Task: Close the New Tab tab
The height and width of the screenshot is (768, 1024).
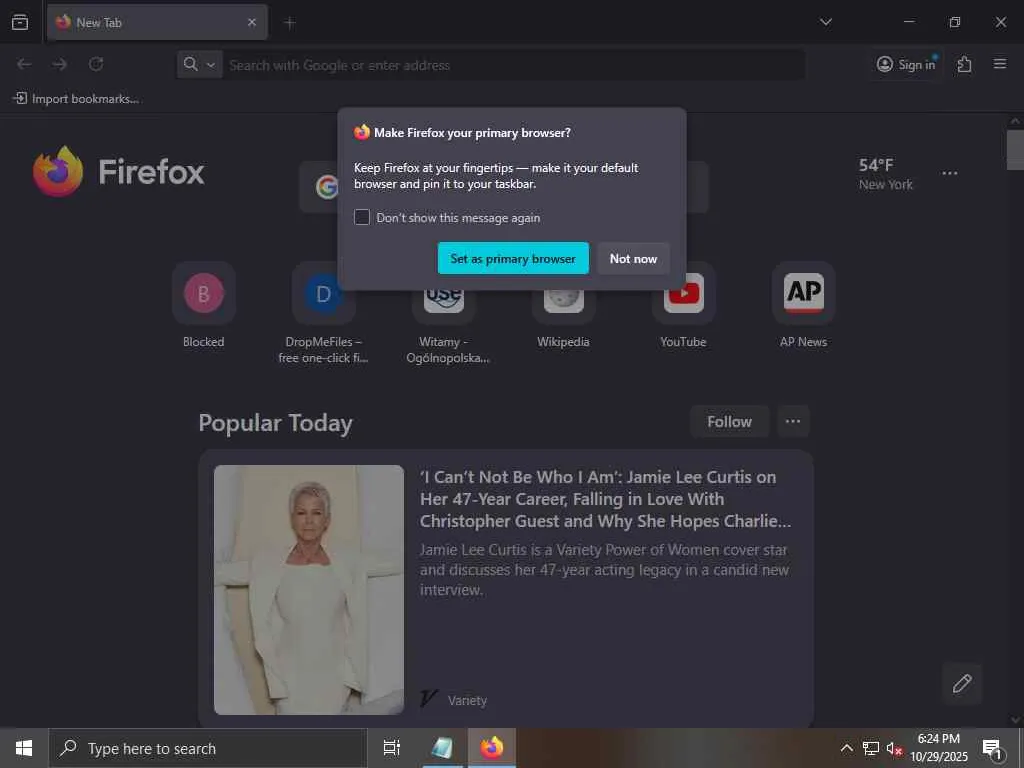Action: (251, 22)
